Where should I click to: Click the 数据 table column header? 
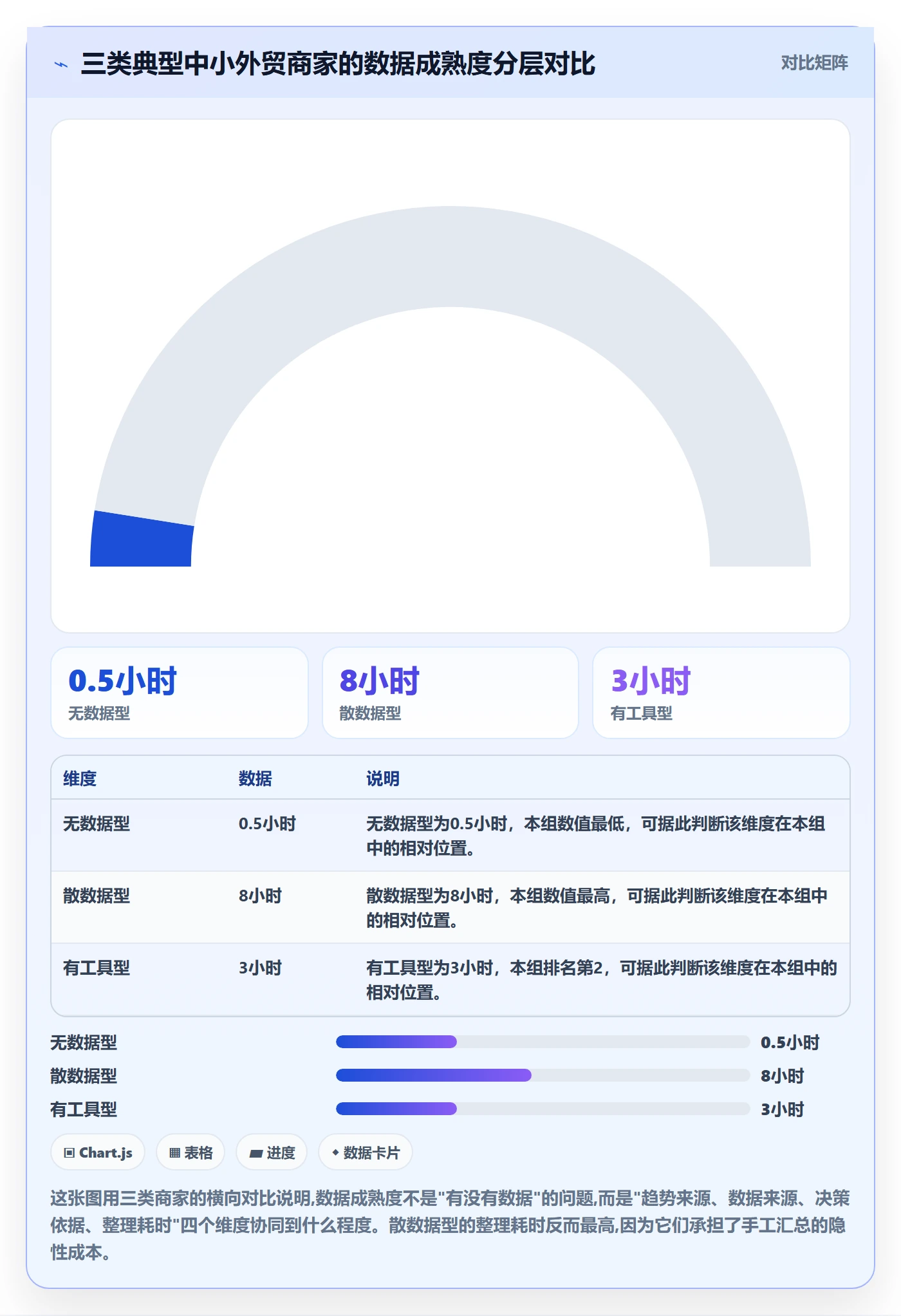pyautogui.click(x=255, y=778)
